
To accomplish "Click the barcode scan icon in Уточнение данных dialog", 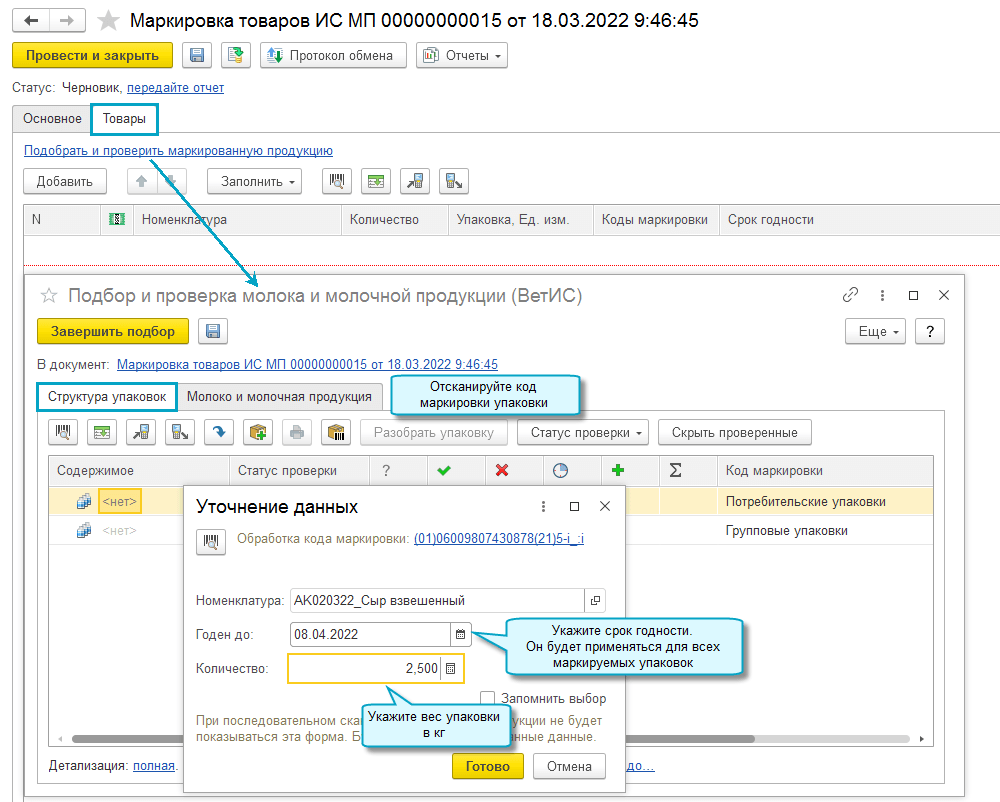I will pyautogui.click(x=210, y=541).
